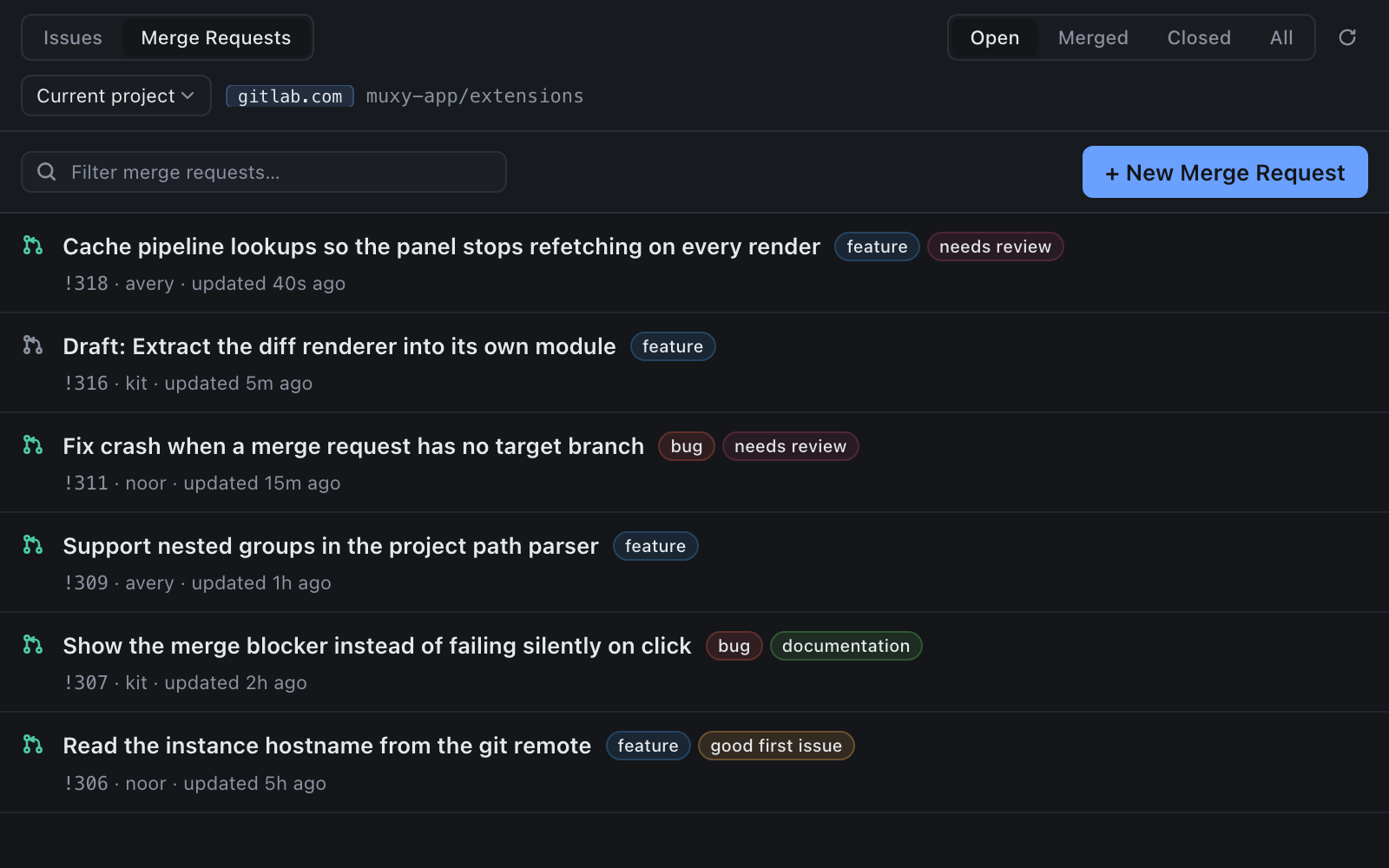Click the gitlab.com host badge

290,96
